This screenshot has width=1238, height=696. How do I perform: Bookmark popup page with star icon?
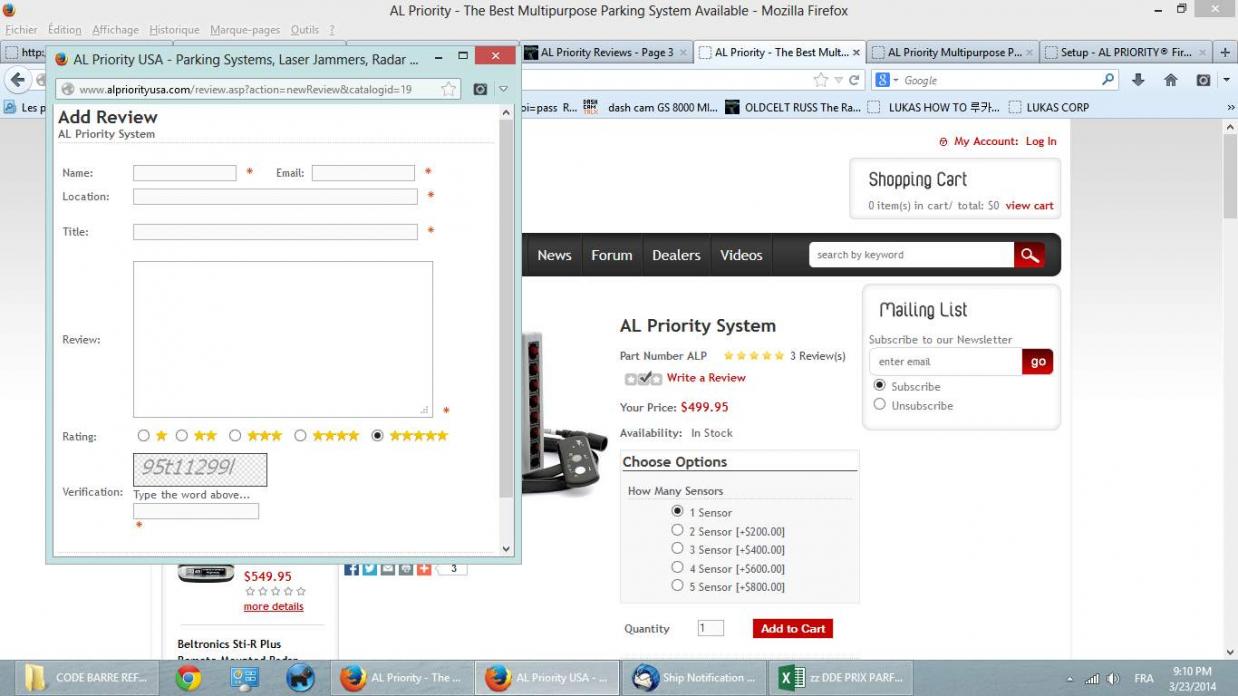pos(449,89)
